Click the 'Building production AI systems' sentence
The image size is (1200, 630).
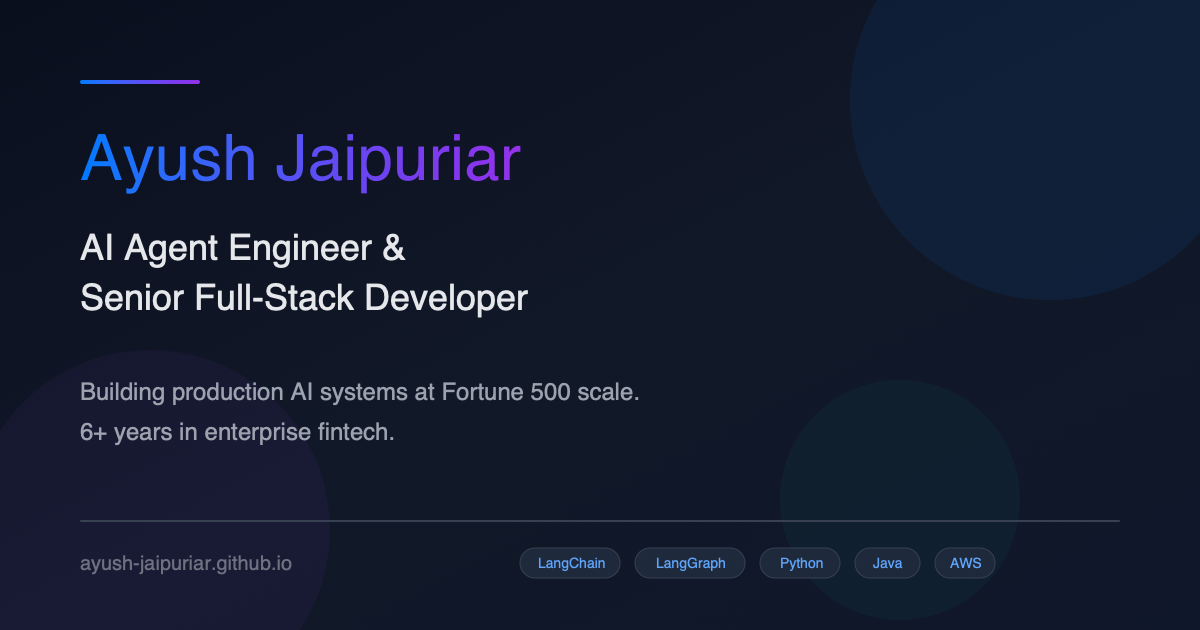tap(359, 392)
